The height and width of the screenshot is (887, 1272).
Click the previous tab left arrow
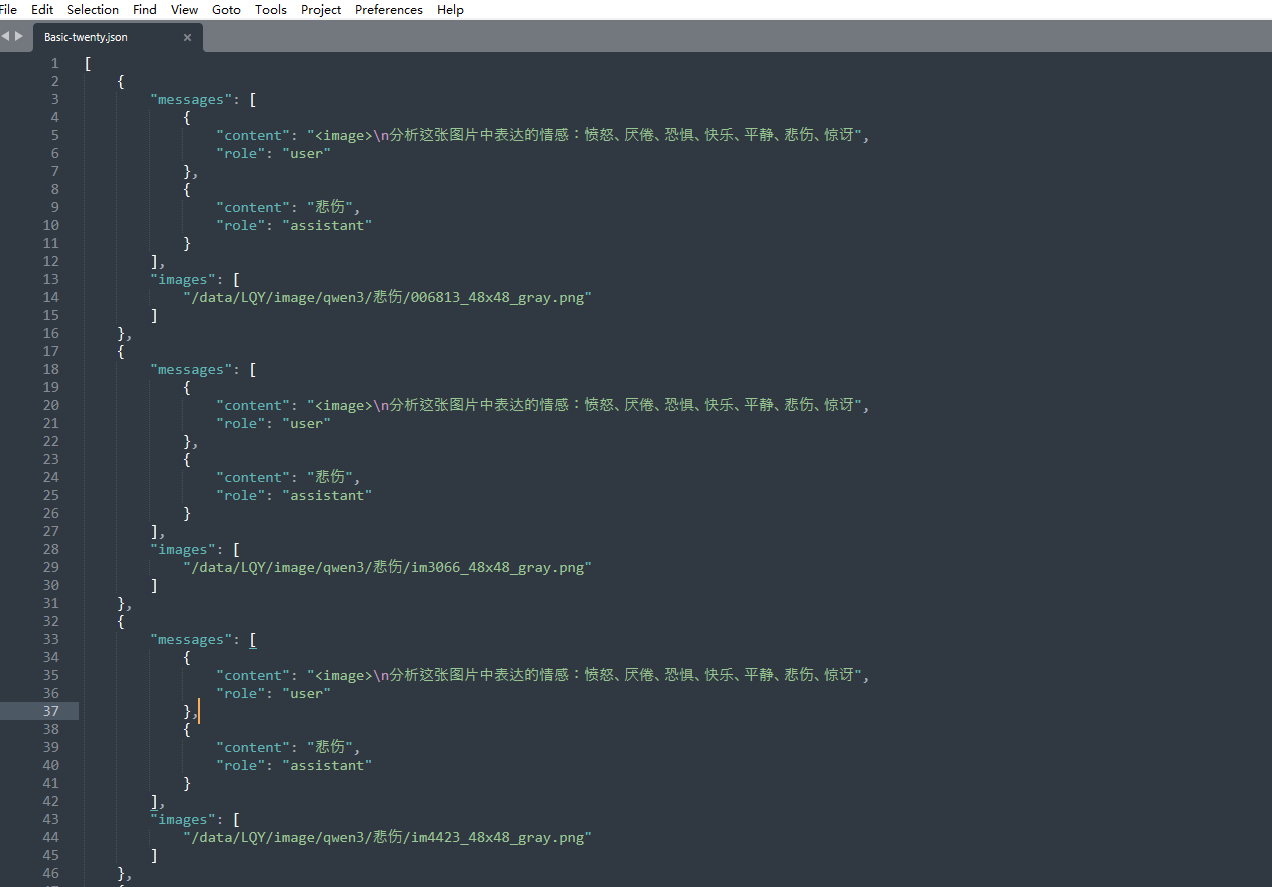(5, 36)
